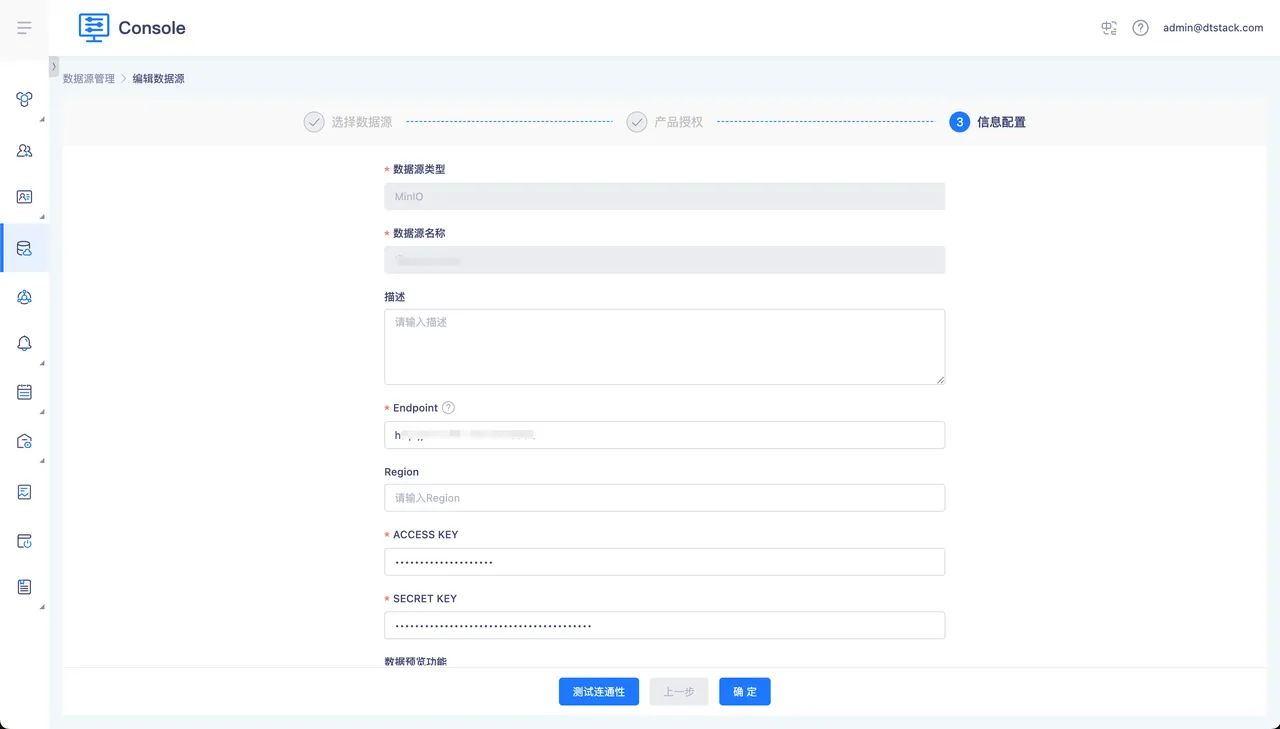Open the triangle-in-circle sidebar icon
1280x729 pixels.
24,296
